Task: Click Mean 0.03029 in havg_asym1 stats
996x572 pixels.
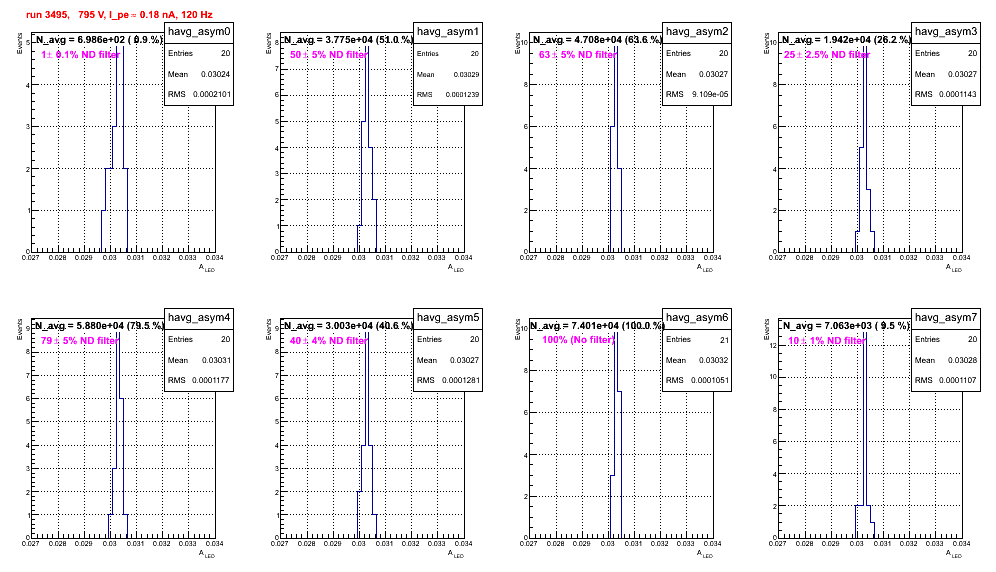Action: pos(448,74)
